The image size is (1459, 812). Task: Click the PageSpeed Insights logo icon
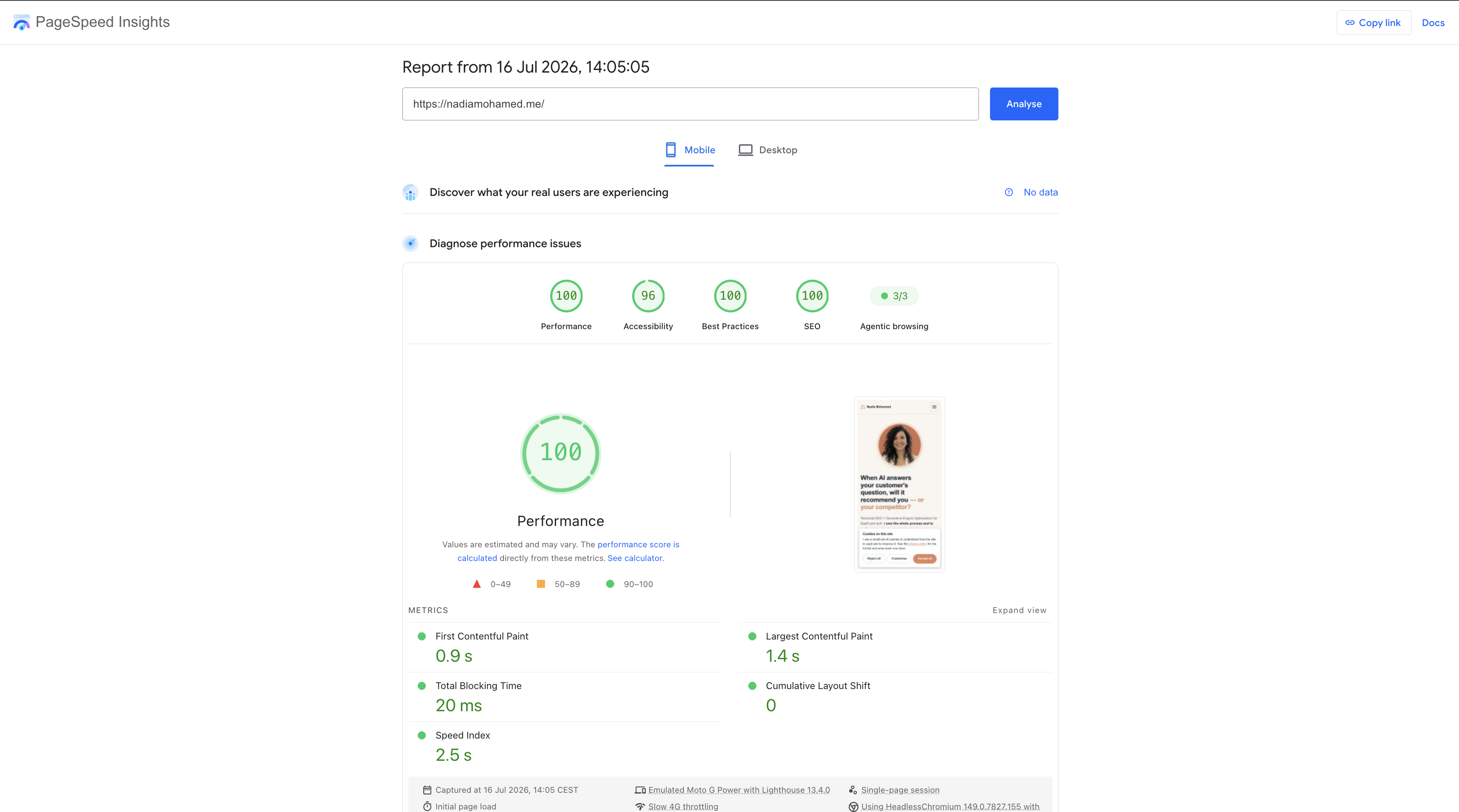pos(21,23)
